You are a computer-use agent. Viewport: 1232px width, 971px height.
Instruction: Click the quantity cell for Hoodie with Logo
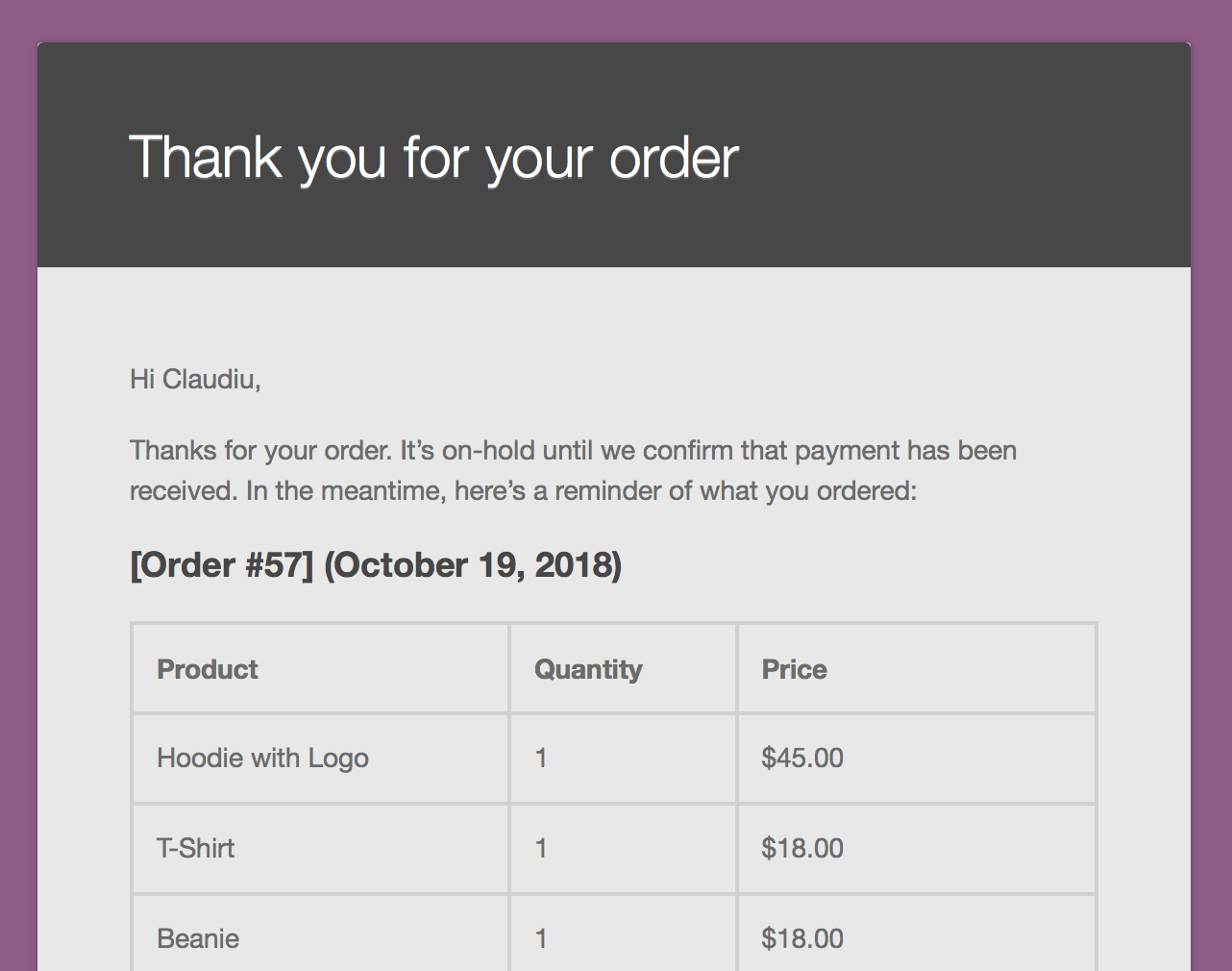(623, 759)
